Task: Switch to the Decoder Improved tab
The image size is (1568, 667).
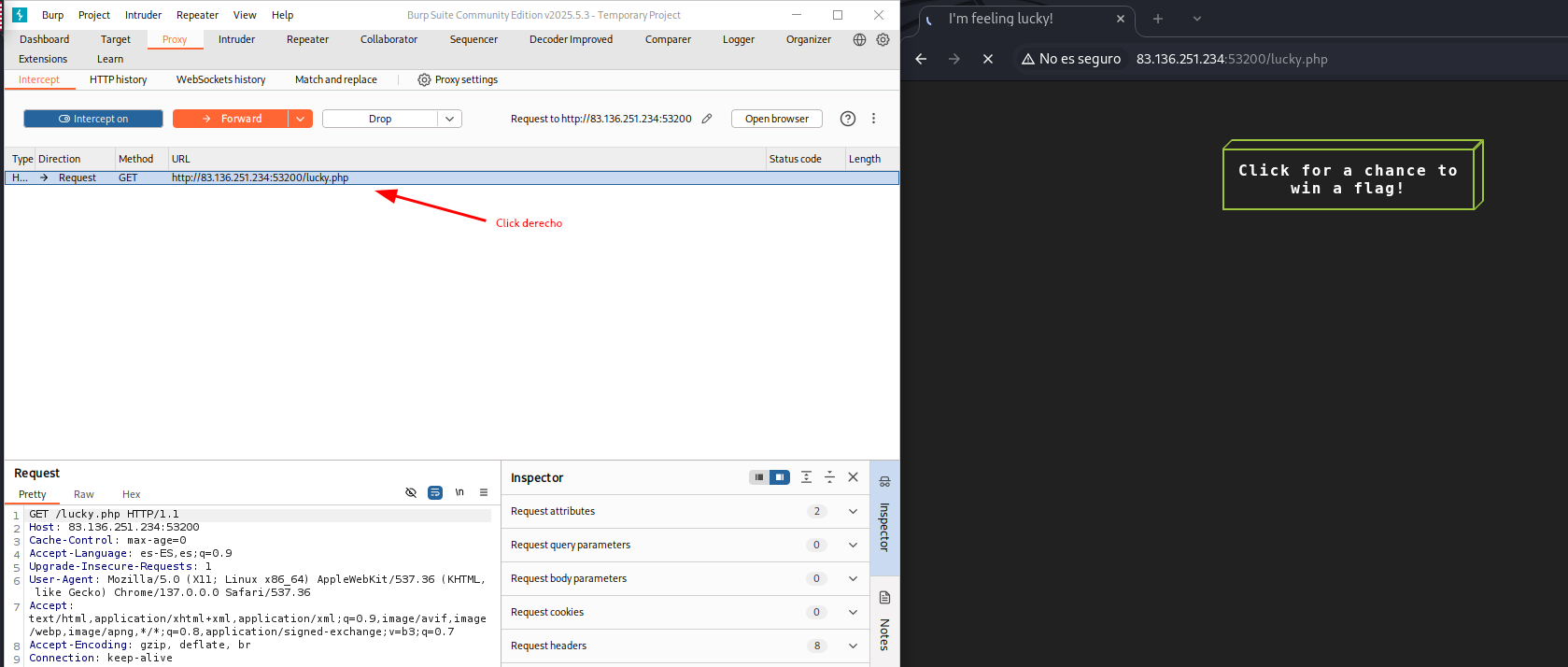Action: pyautogui.click(x=572, y=39)
